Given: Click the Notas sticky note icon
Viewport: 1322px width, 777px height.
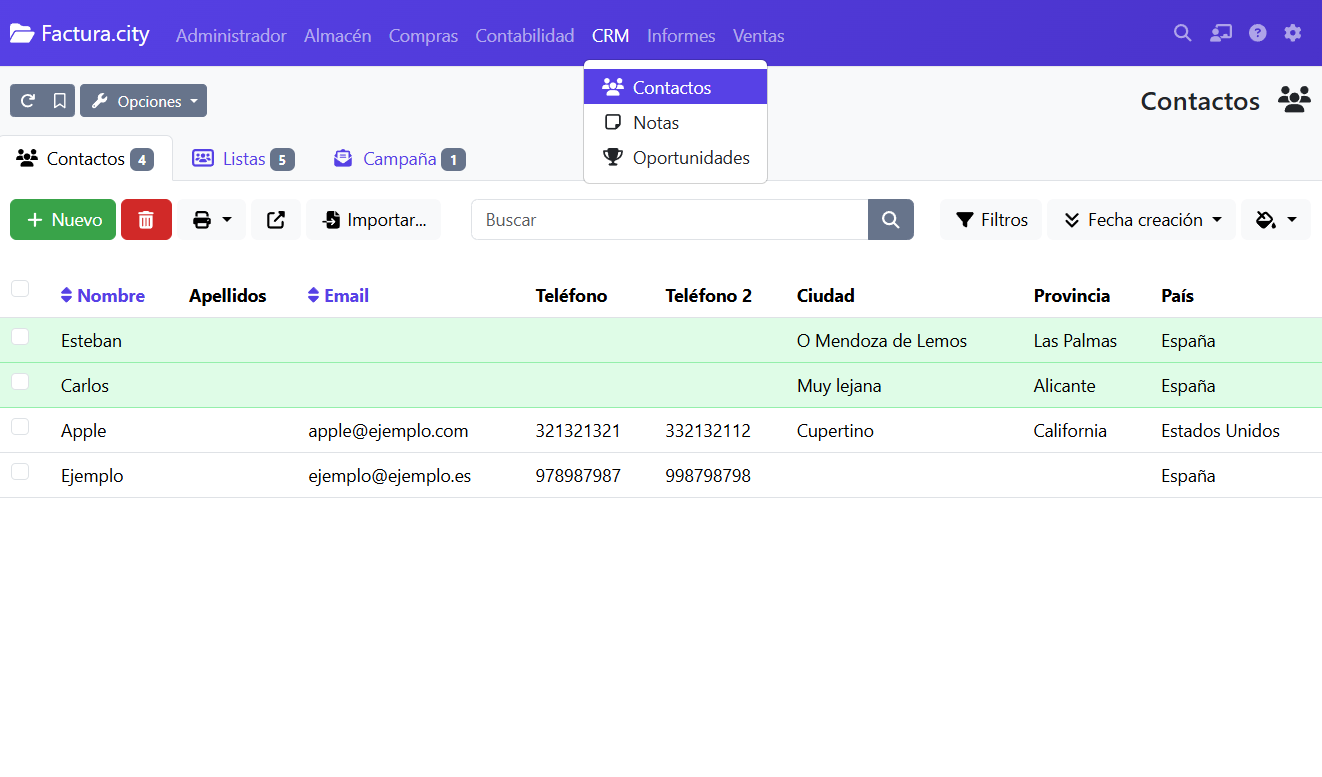Looking at the screenshot, I should pos(613,123).
